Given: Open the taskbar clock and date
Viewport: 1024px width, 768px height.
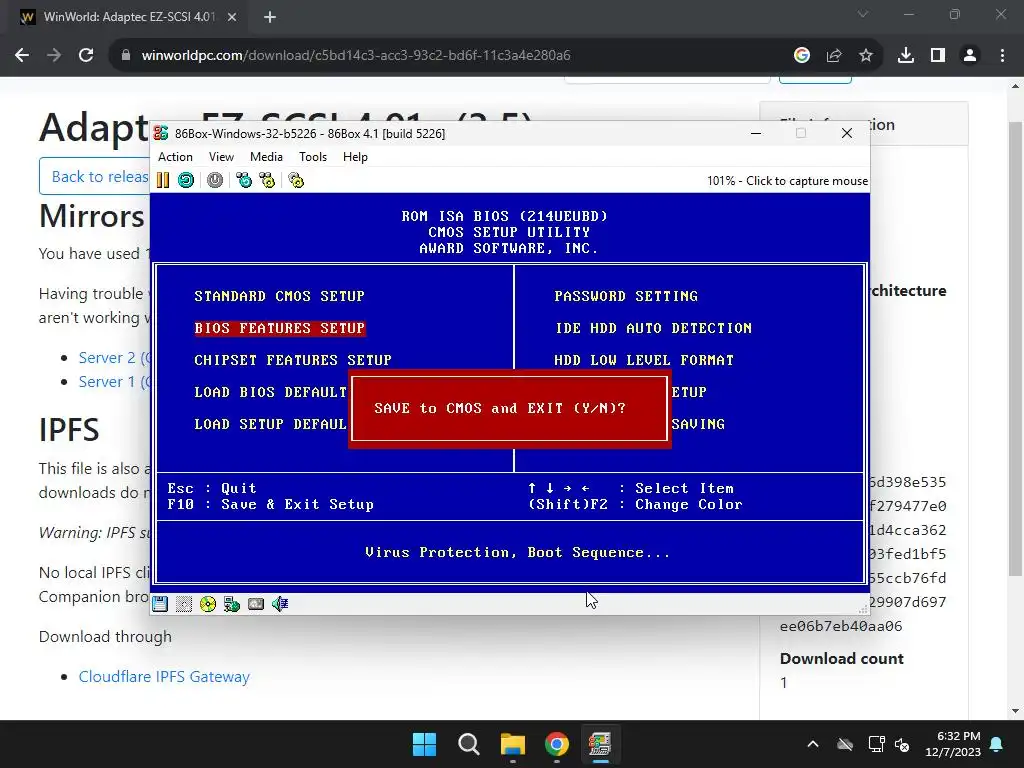Looking at the screenshot, I should pyautogui.click(x=953, y=744).
